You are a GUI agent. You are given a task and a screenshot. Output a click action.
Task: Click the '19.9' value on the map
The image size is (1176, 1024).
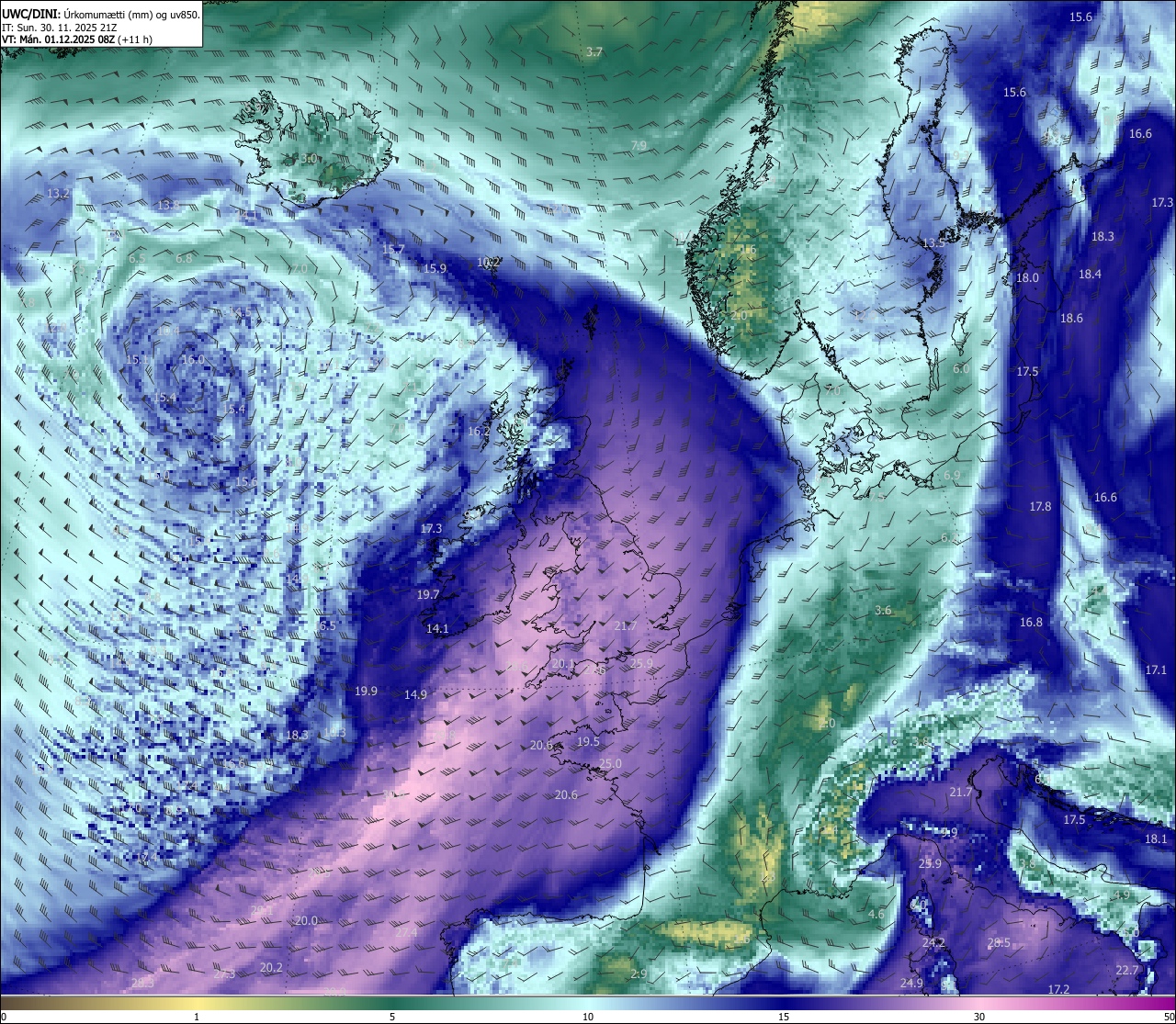tap(366, 691)
